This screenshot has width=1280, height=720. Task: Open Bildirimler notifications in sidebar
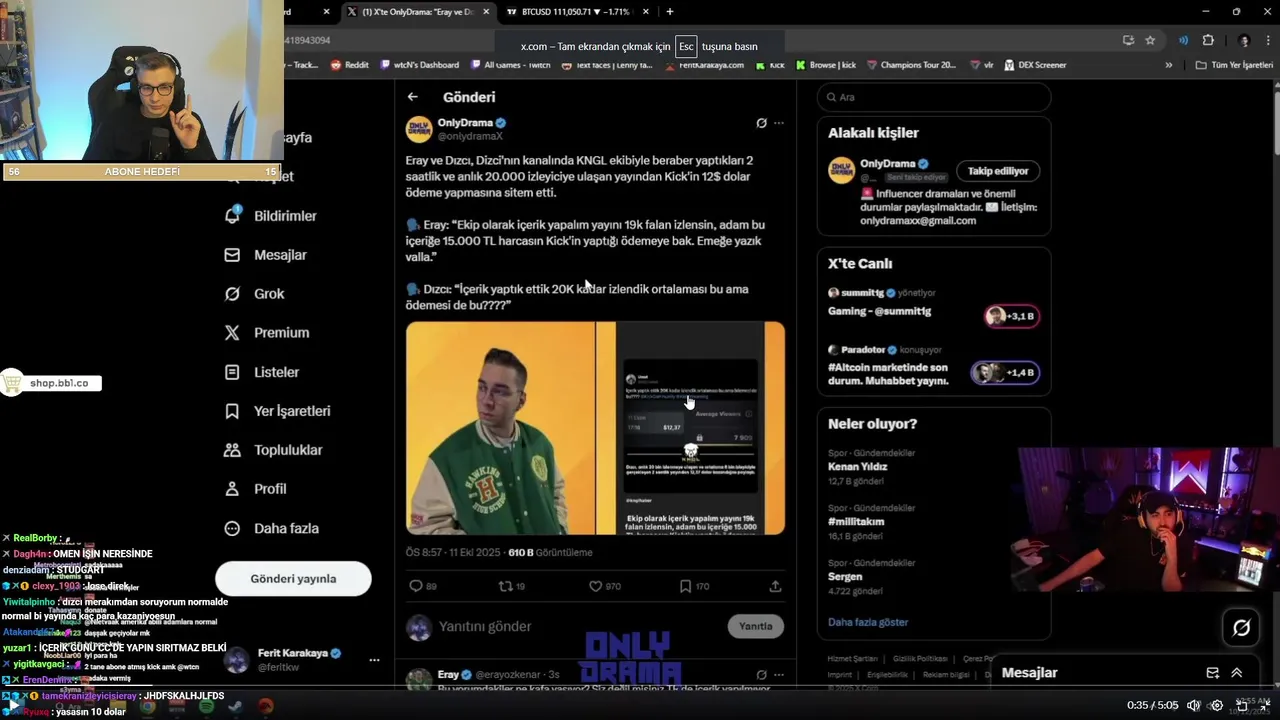[272, 216]
